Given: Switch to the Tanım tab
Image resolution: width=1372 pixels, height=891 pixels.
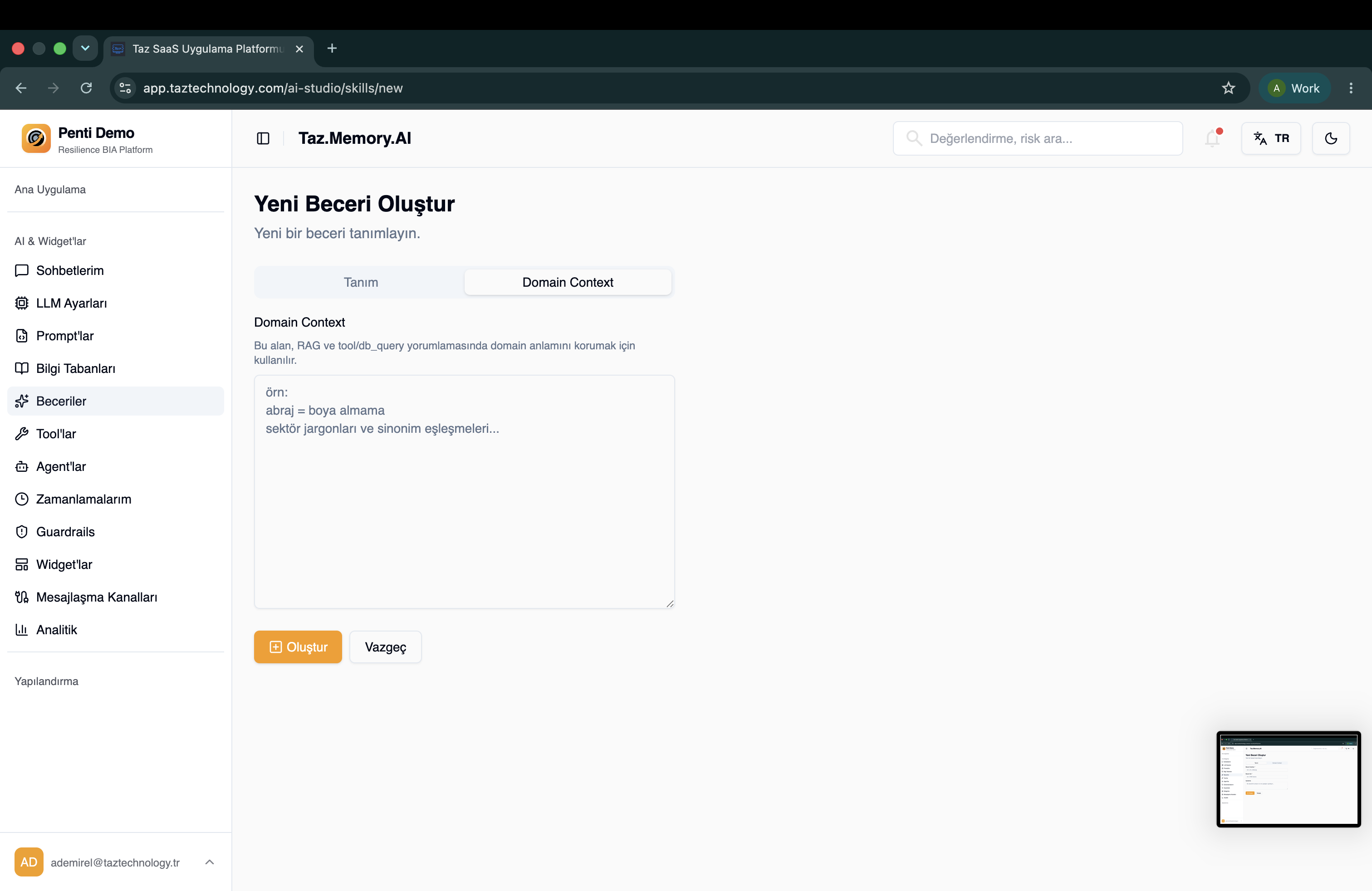Looking at the screenshot, I should [x=361, y=282].
